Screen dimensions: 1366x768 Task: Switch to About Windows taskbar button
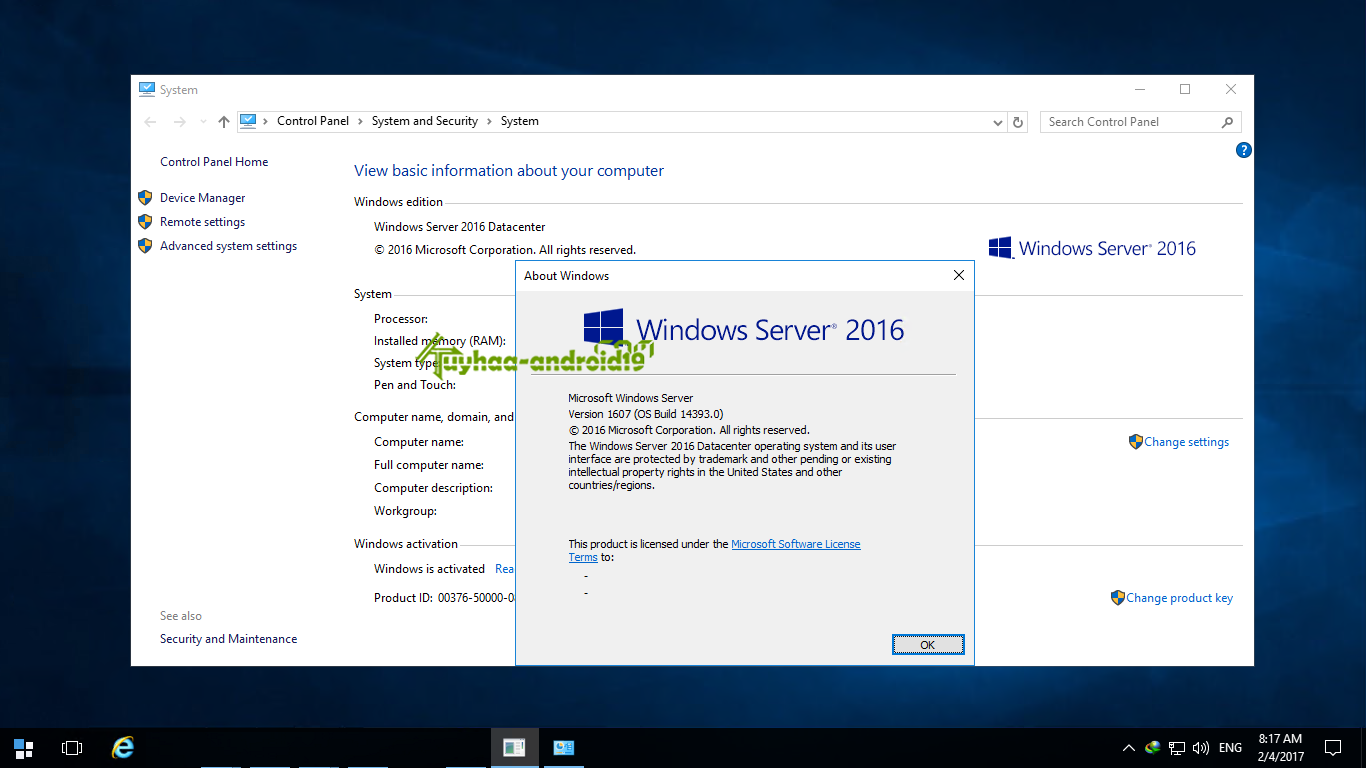(x=515, y=748)
